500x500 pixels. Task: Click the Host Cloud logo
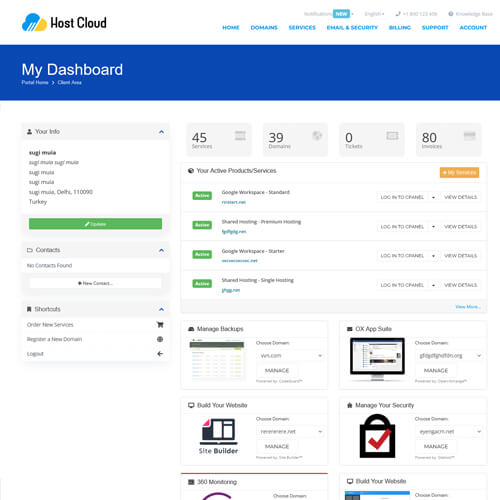click(x=64, y=23)
